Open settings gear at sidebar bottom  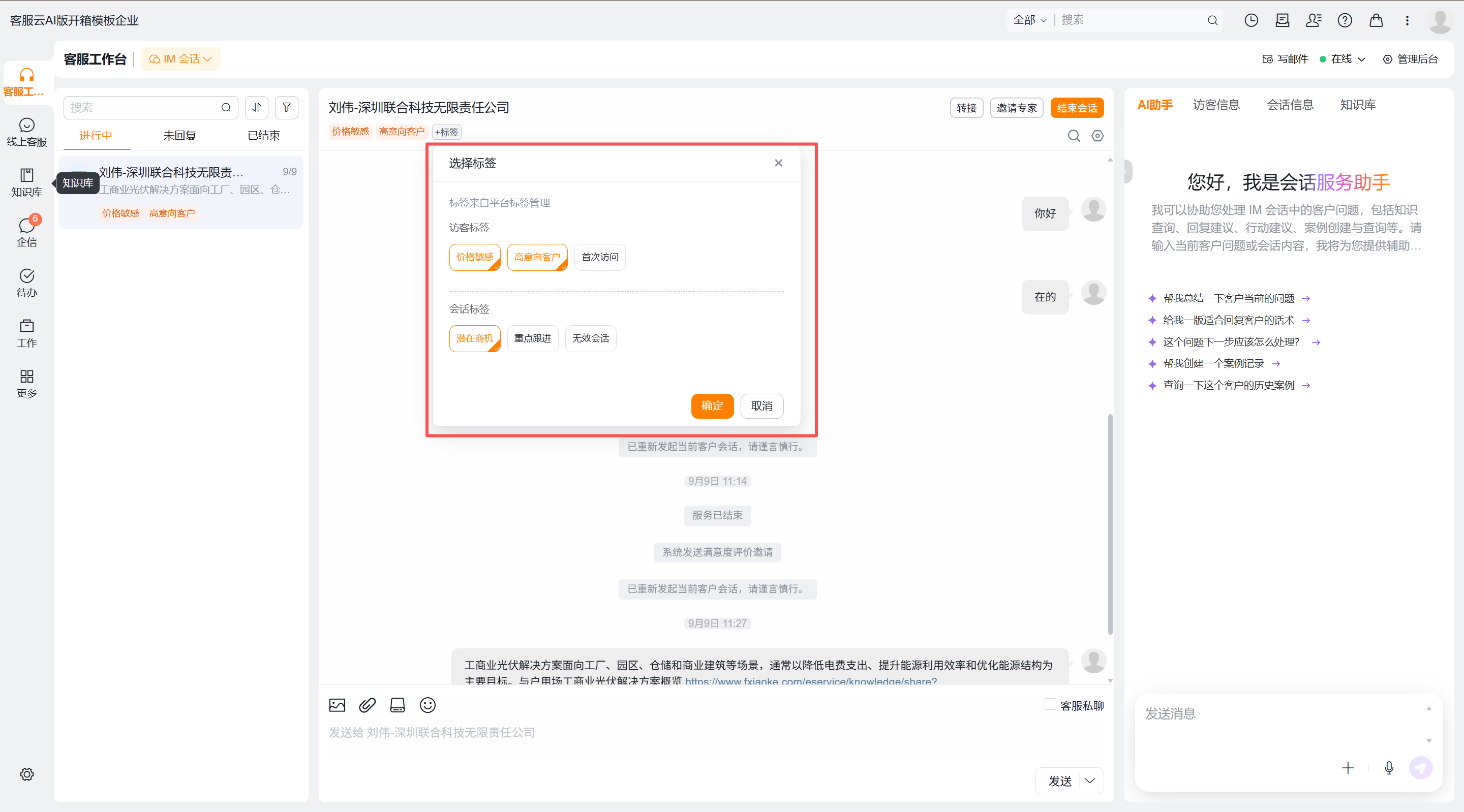[x=27, y=774]
